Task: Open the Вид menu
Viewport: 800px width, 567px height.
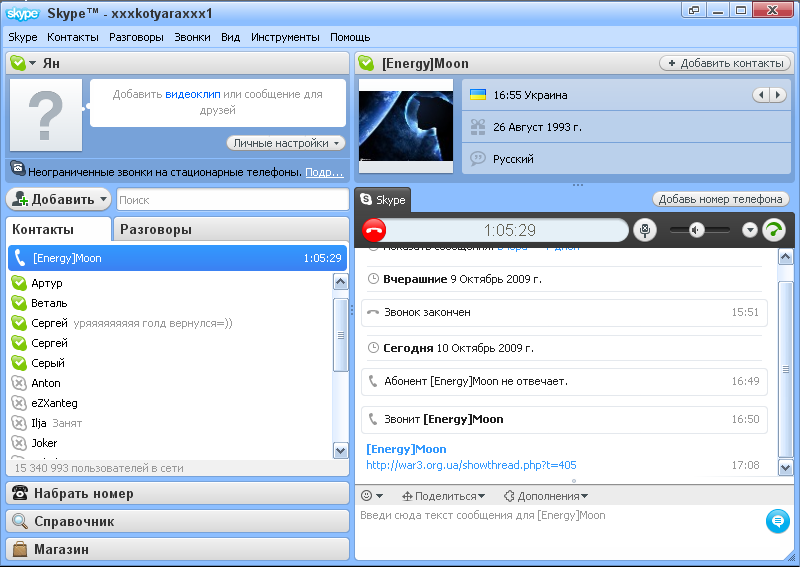Action: 230,37
